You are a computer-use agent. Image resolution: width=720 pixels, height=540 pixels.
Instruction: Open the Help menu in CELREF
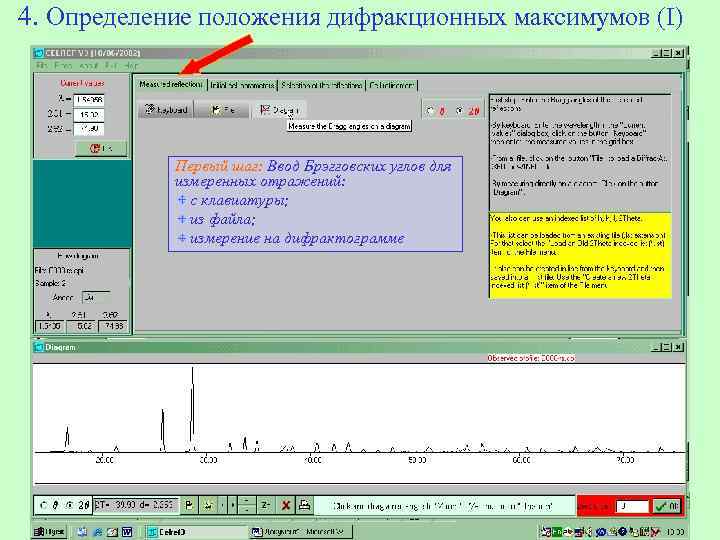click(x=131, y=66)
